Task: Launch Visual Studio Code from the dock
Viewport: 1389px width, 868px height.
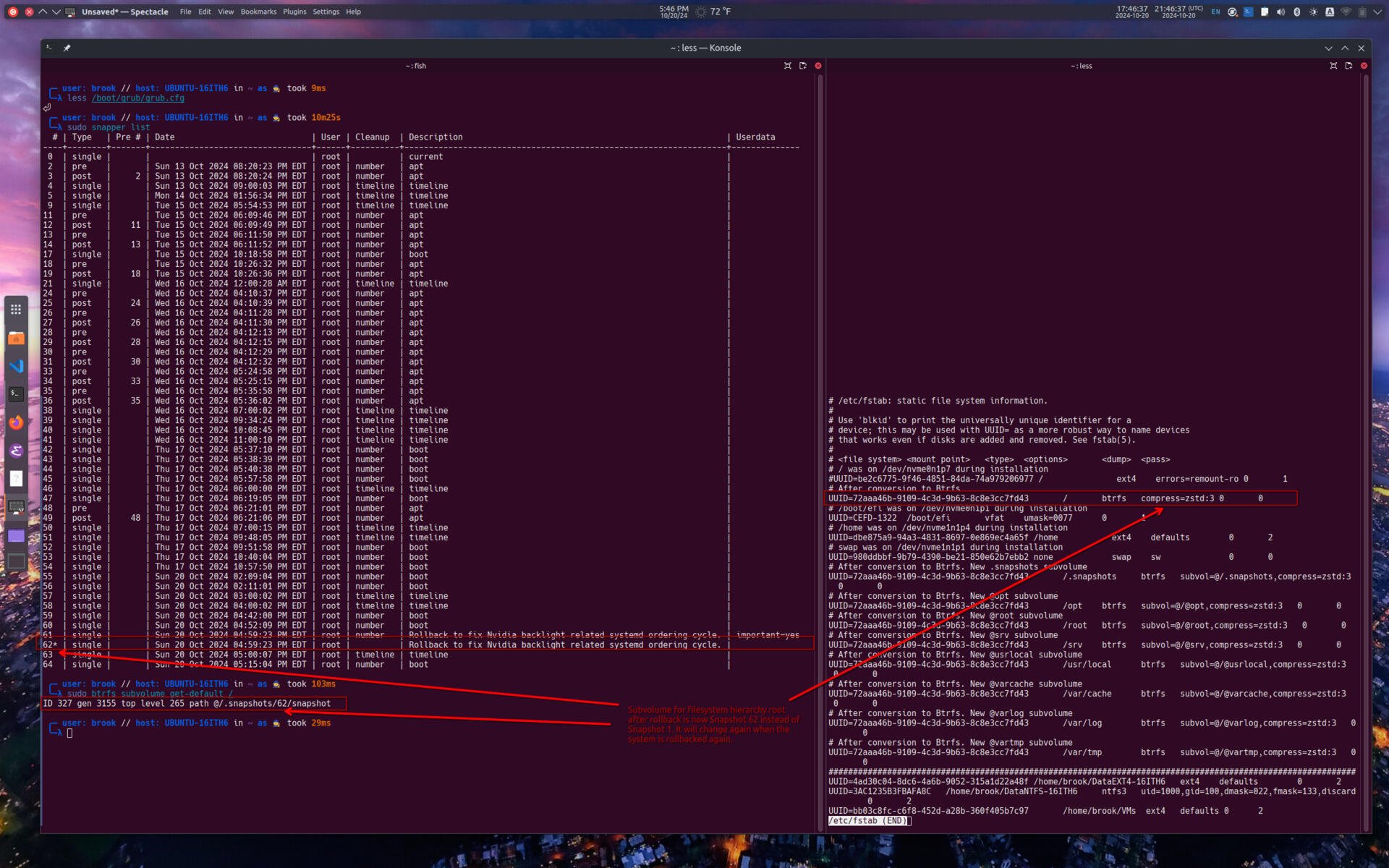Action: pos(16,366)
